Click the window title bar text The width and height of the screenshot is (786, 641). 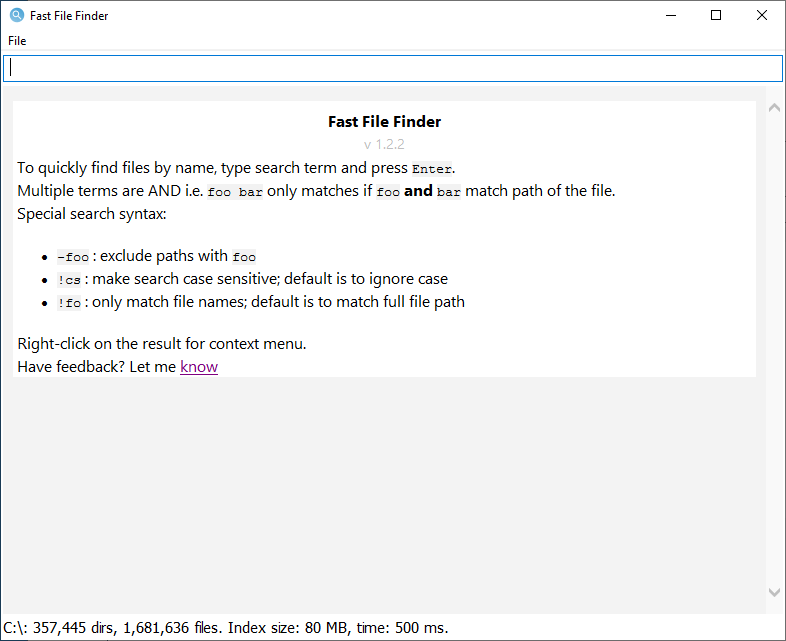(69, 16)
